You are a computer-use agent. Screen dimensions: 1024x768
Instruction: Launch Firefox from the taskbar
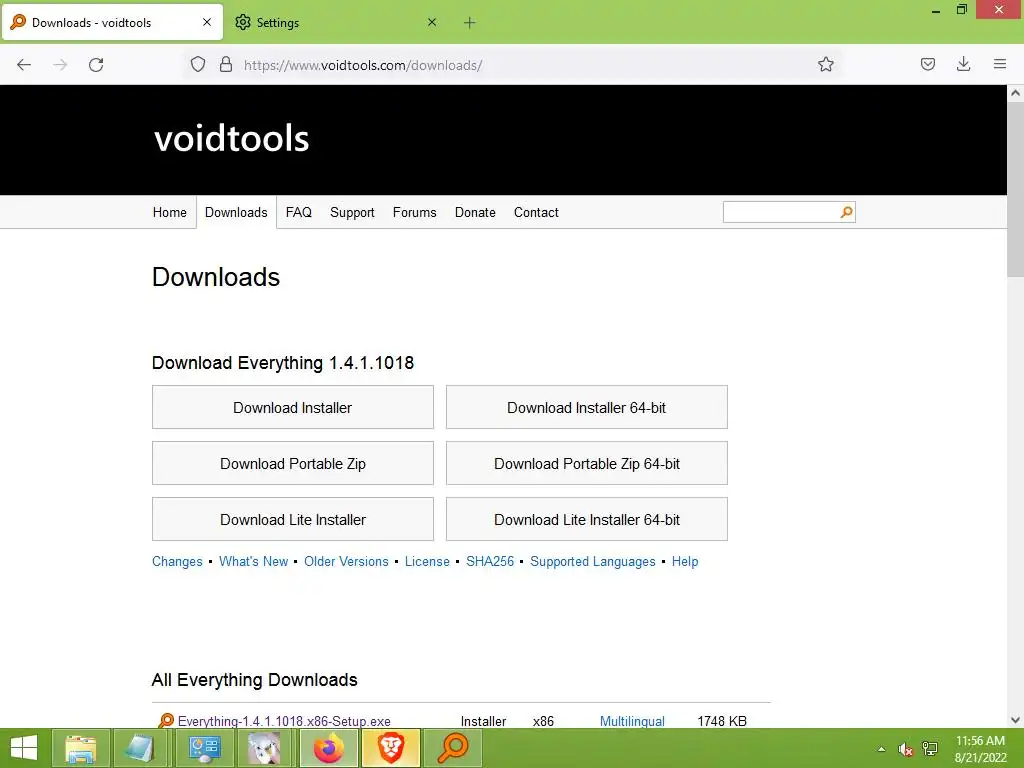(328, 748)
